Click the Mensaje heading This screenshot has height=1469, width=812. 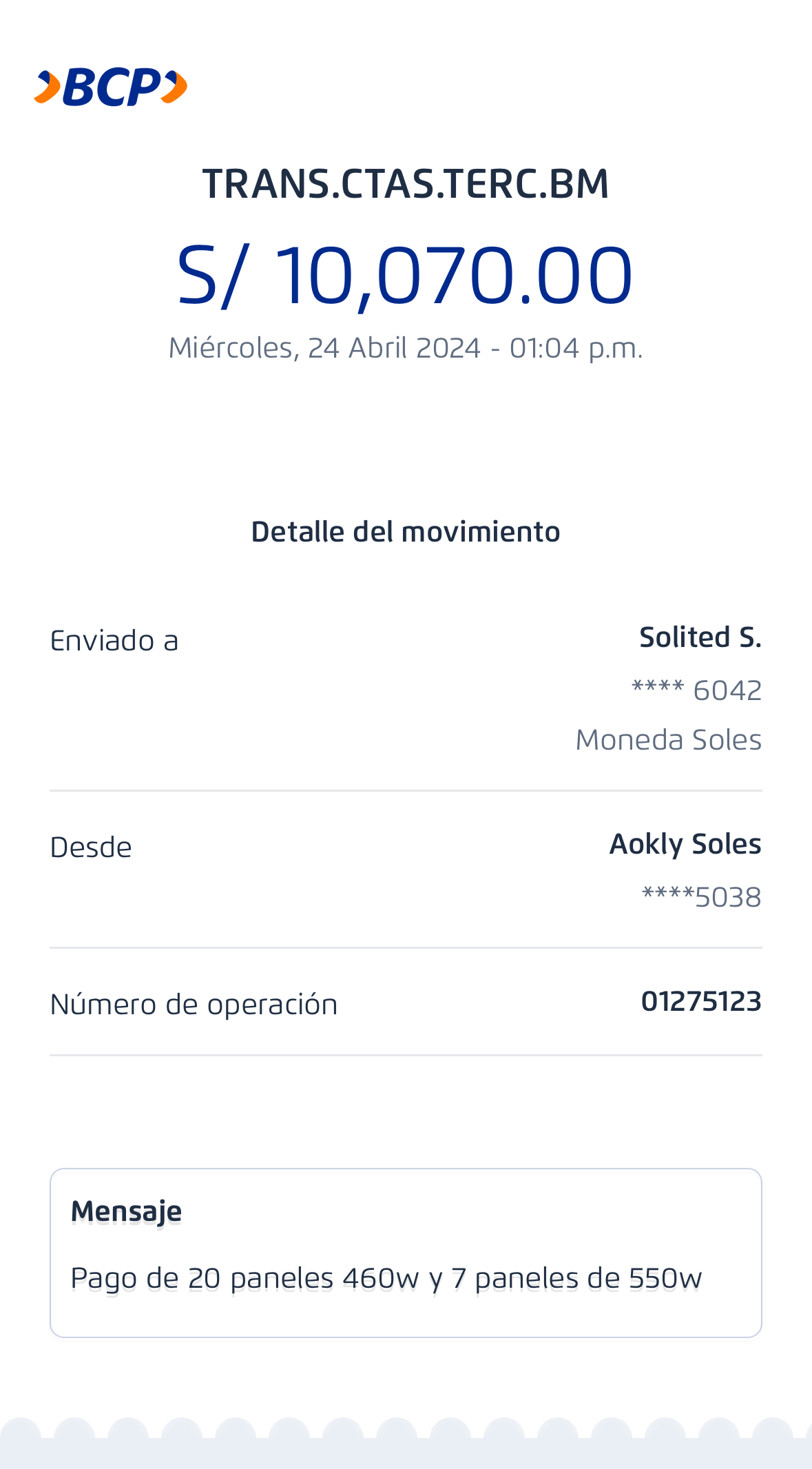coord(127,1211)
